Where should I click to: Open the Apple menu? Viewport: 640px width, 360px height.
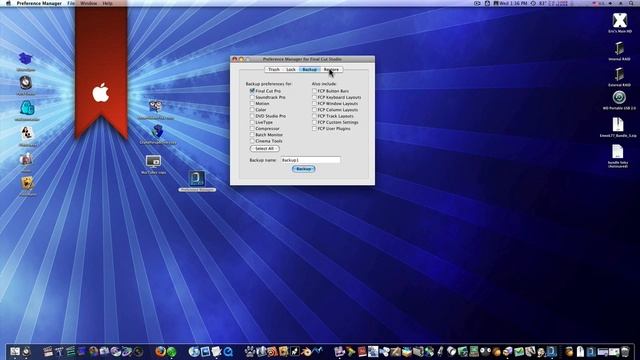pos(7,3)
